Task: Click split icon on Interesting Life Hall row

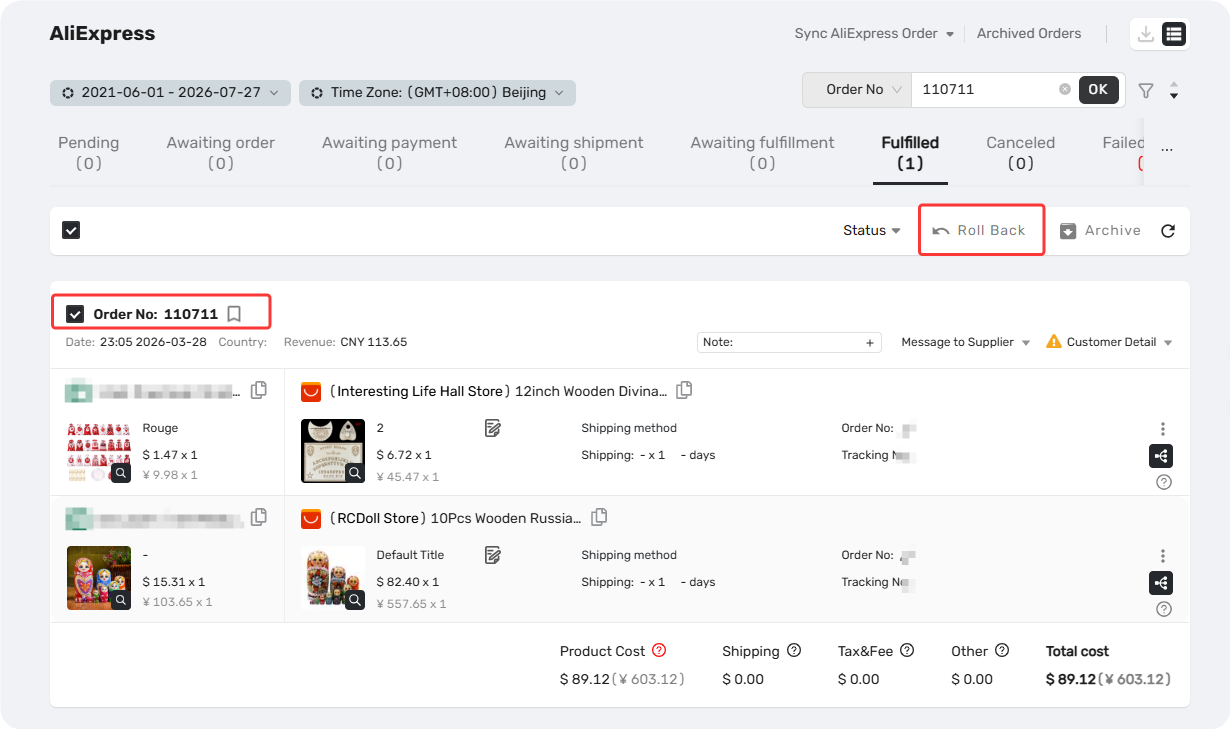Action: click(1161, 456)
